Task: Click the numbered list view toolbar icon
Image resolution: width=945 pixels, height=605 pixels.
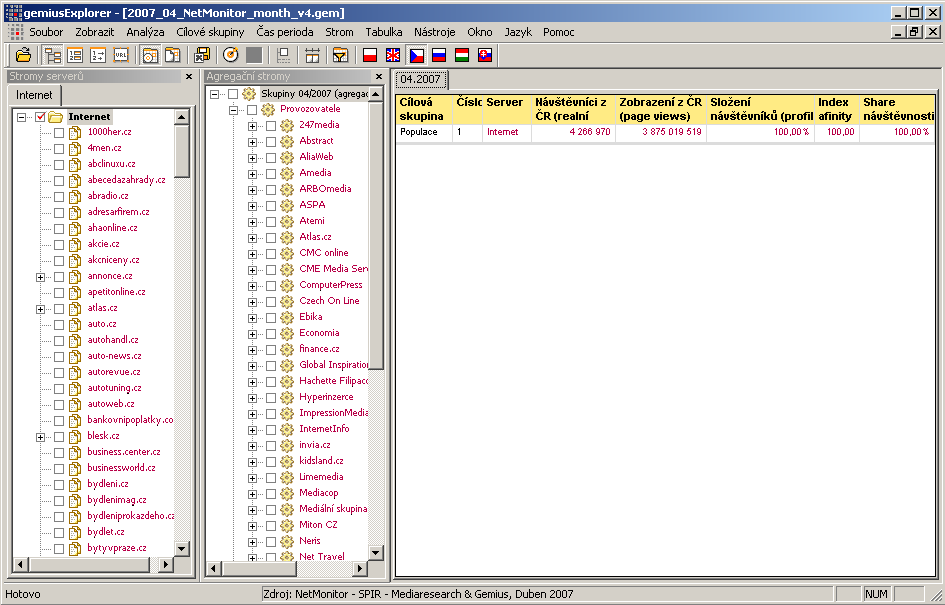Action: click(75, 55)
